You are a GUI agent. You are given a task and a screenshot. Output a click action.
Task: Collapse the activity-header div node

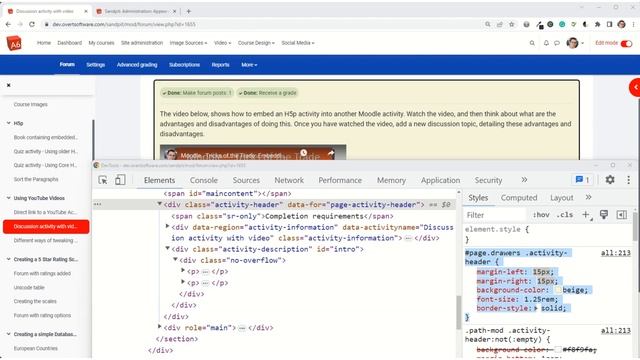[160, 204]
